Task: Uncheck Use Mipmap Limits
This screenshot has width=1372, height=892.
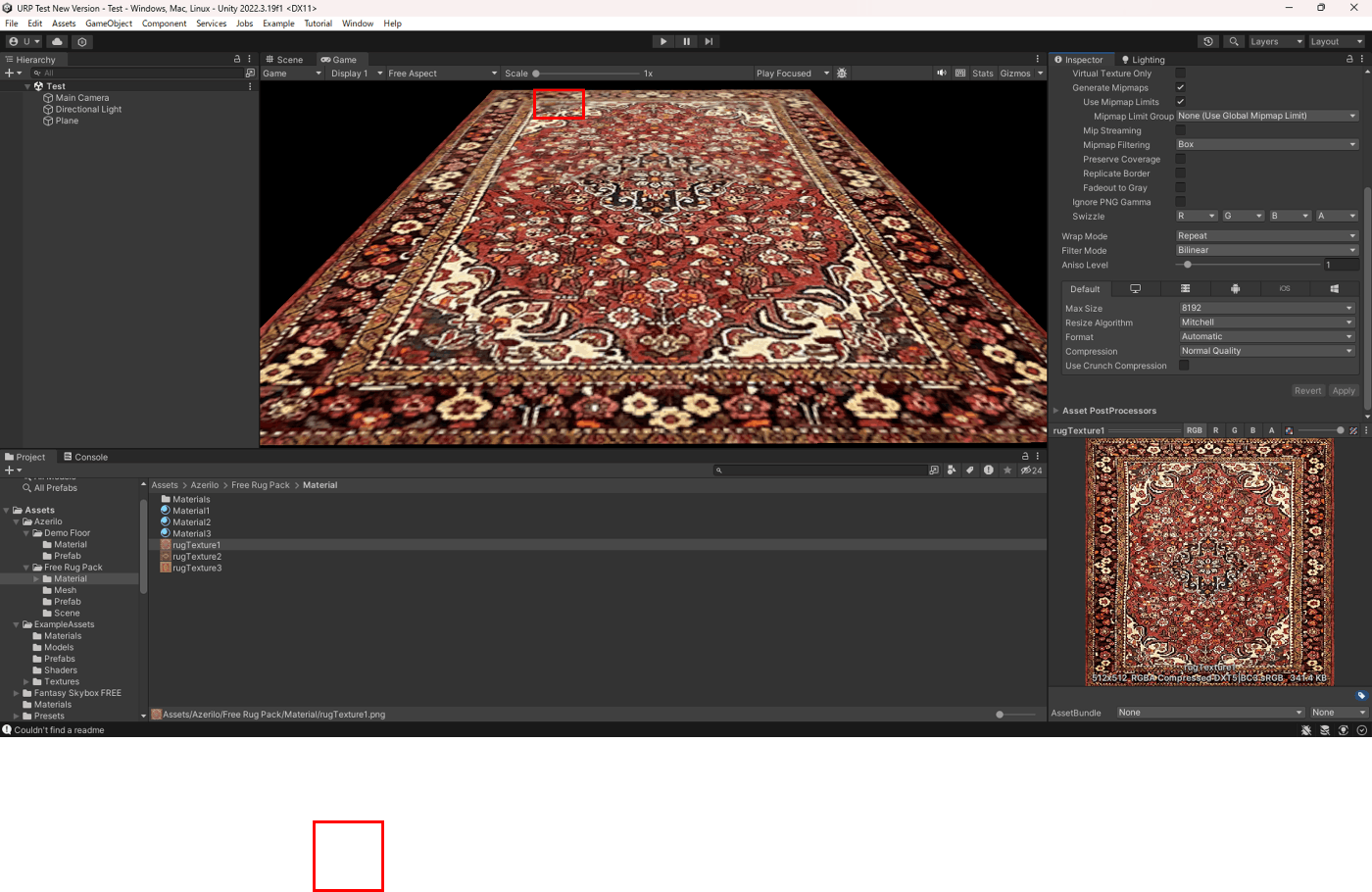Action: coord(1181,102)
